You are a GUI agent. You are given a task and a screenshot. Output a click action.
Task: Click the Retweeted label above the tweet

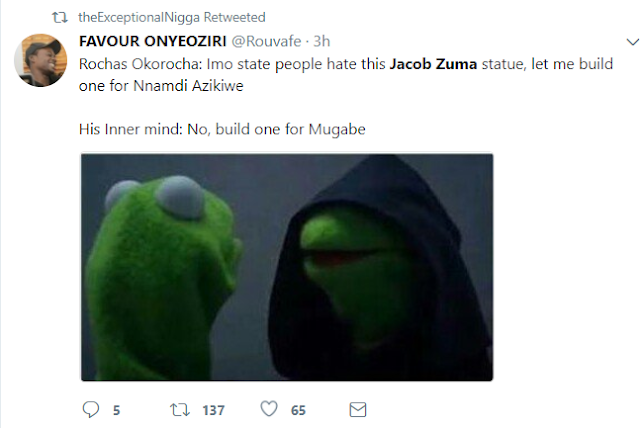tap(234, 17)
